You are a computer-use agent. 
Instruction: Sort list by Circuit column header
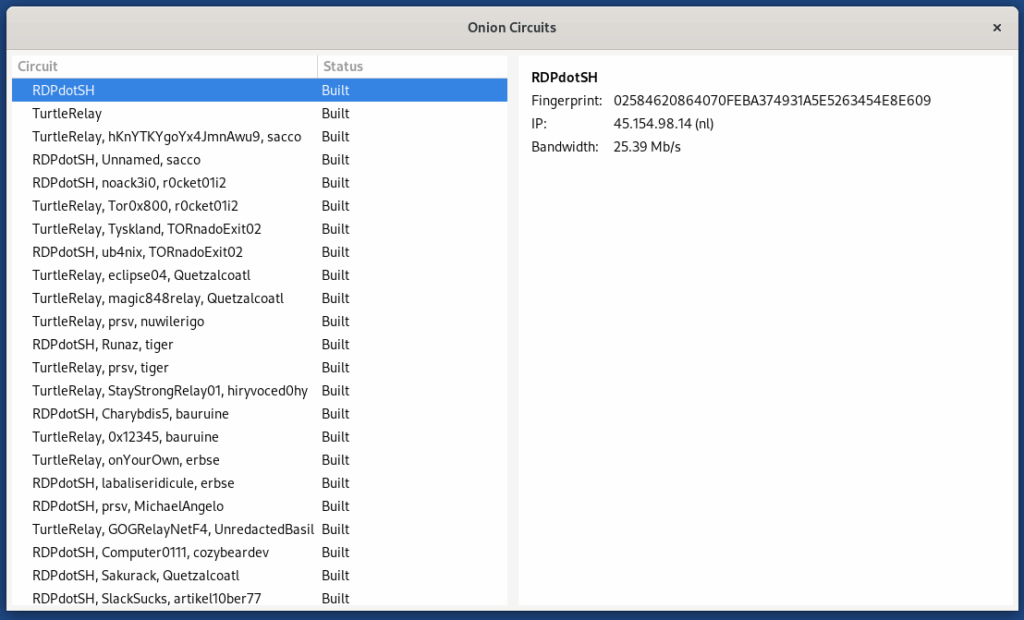165,66
